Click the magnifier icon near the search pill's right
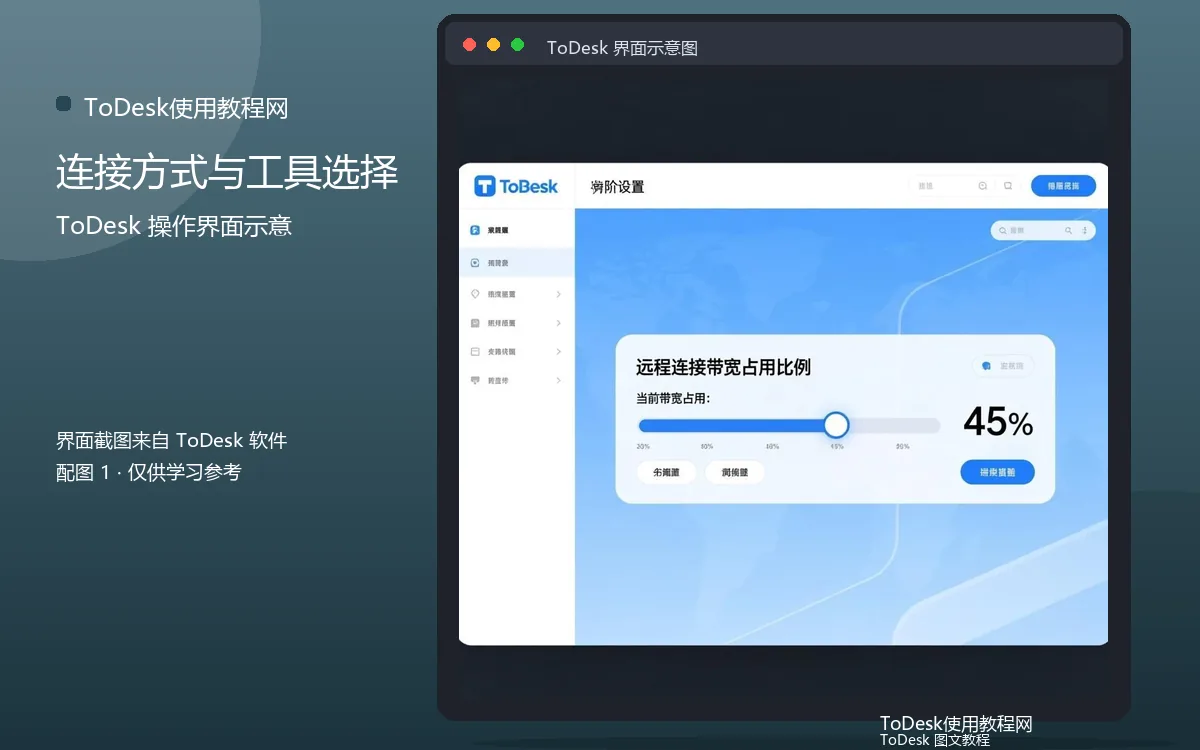The image size is (1200, 750). point(1068,230)
